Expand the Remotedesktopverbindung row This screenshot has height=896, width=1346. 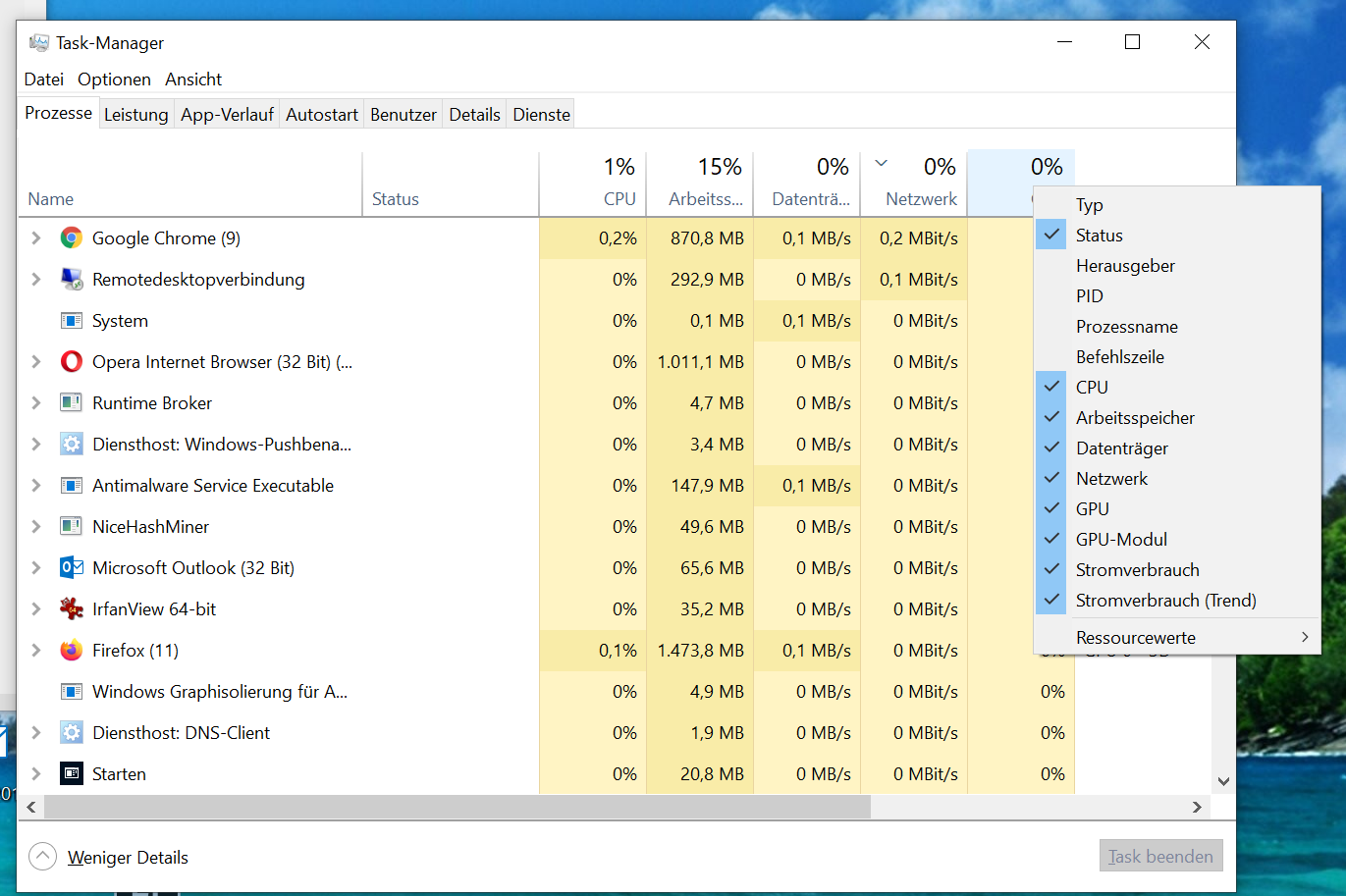(x=36, y=280)
